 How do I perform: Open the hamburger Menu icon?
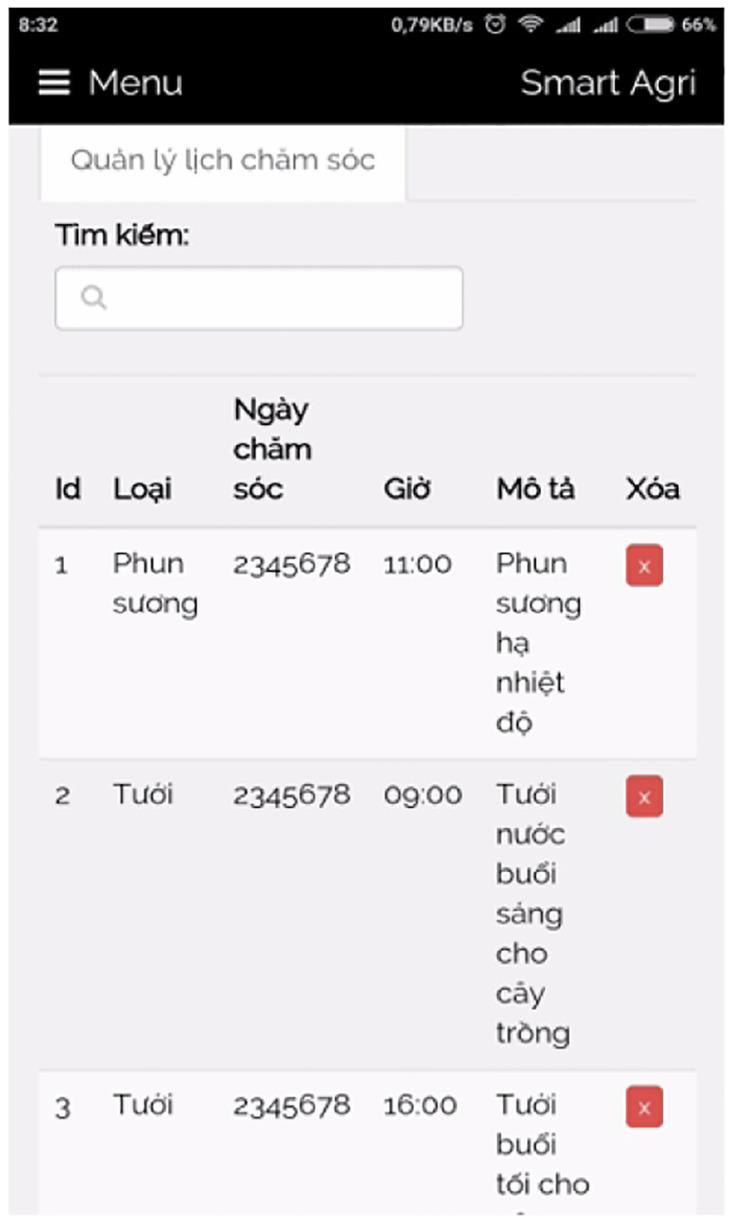click(54, 83)
